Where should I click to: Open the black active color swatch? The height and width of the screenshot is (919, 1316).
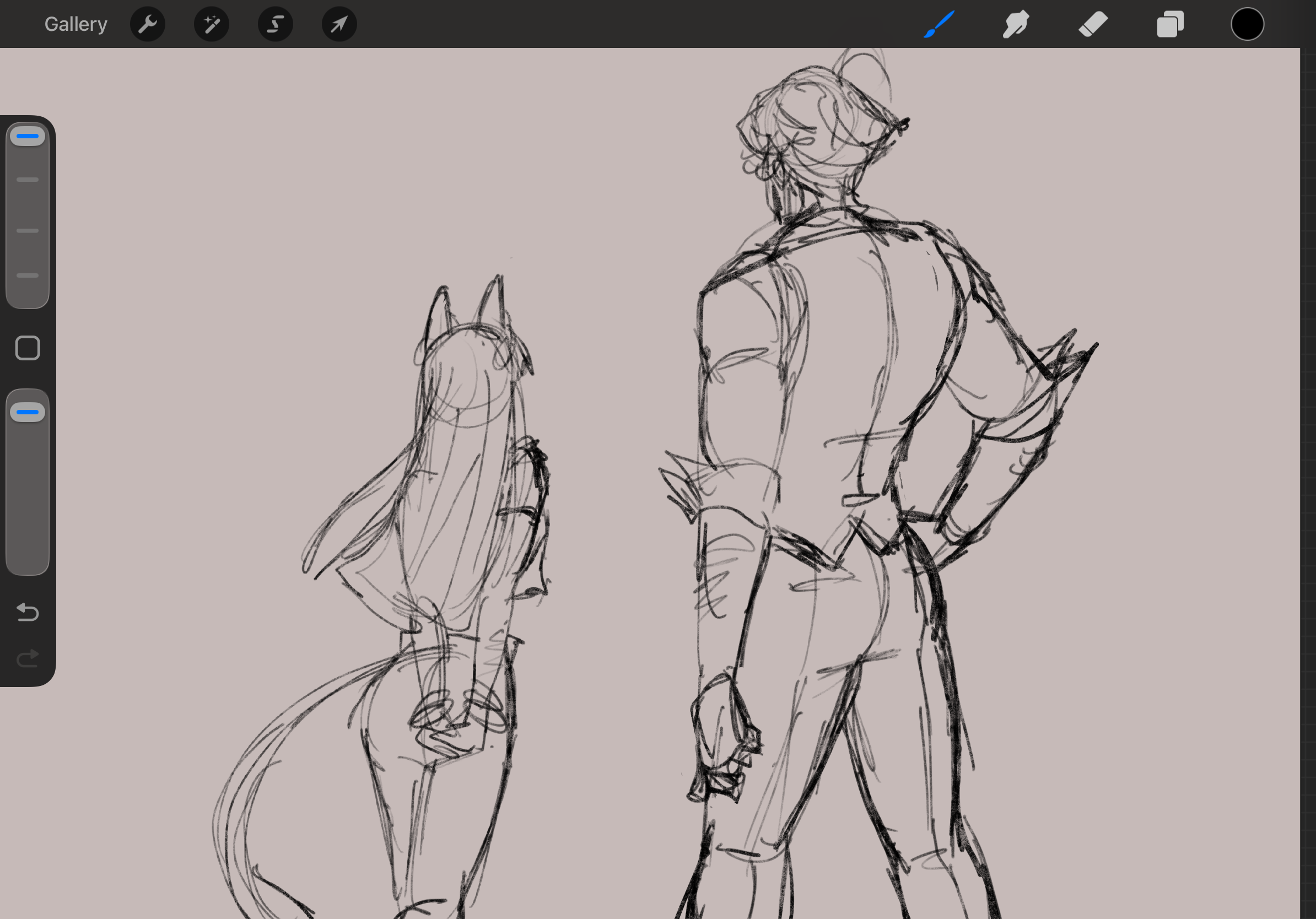pyautogui.click(x=1247, y=24)
